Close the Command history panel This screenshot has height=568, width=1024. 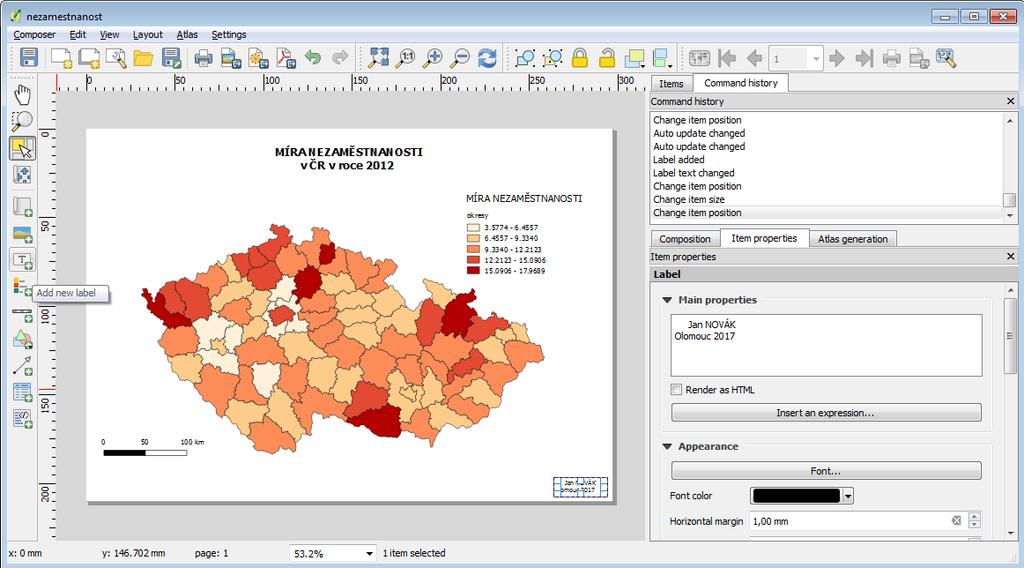1010,101
